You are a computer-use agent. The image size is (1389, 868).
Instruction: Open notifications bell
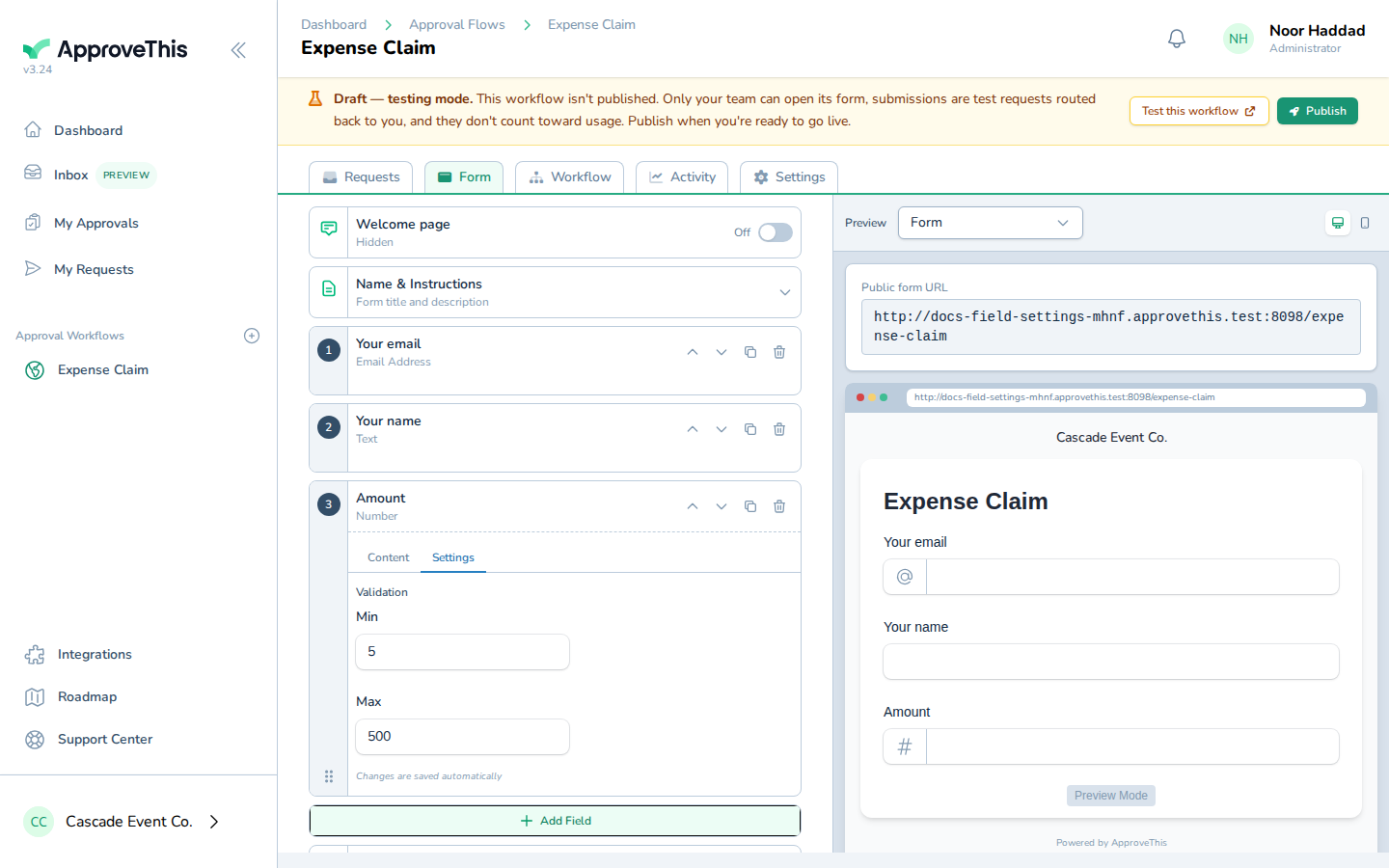[x=1177, y=39]
